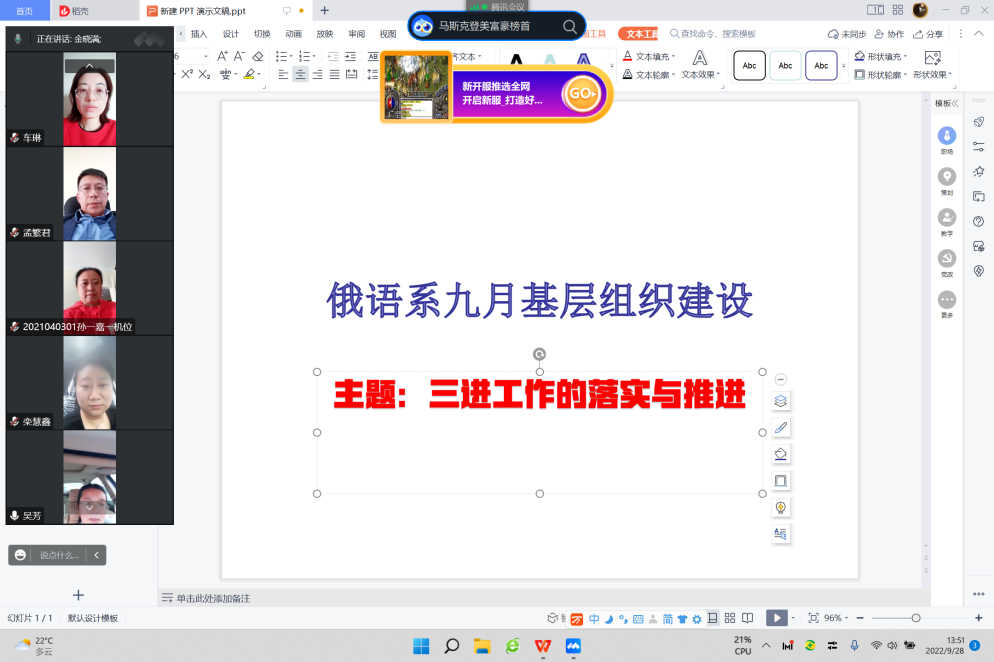Image resolution: width=994 pixels, height=662 pixels.
Task: Collapse the 模板 panel with the chevrons
Action: [x=956, y=103]
